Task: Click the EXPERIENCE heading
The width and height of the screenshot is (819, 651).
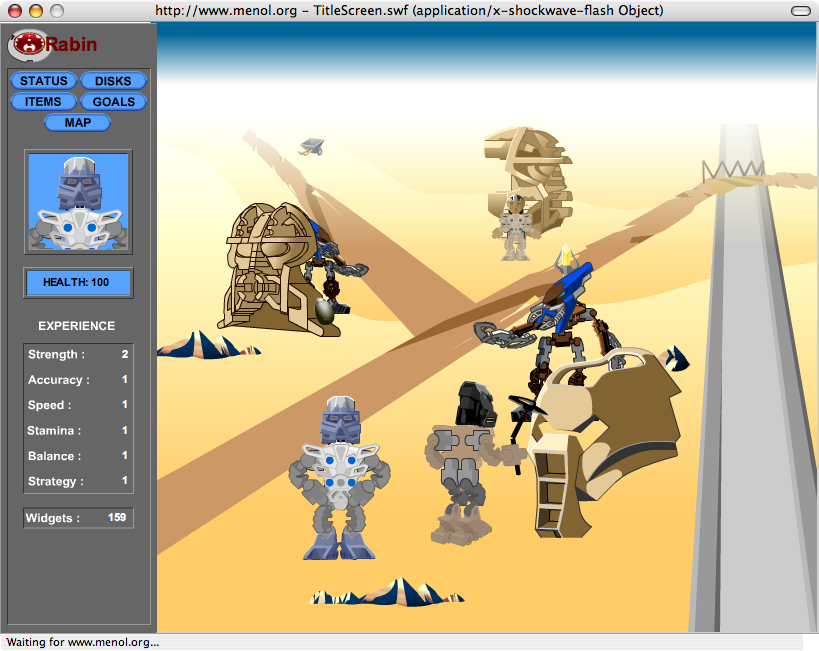Action: (x=77, y=326)
